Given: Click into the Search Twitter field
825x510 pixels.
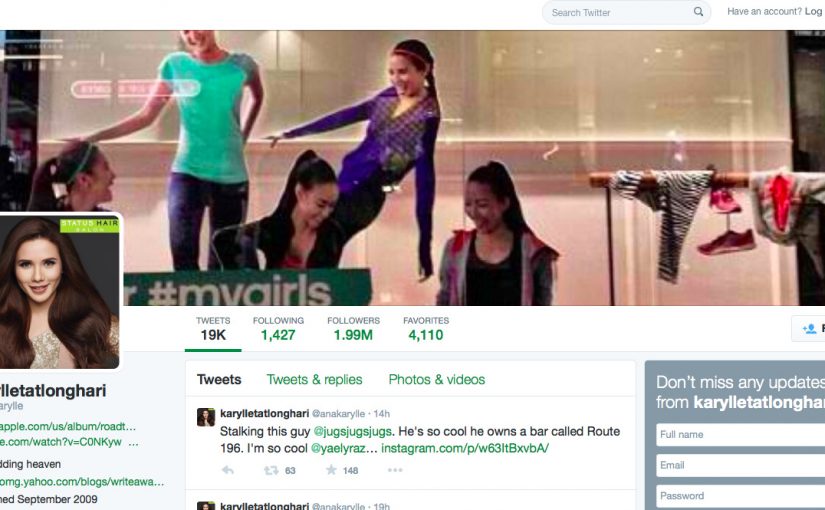Looking at the screenshot, I should (626, 12).
